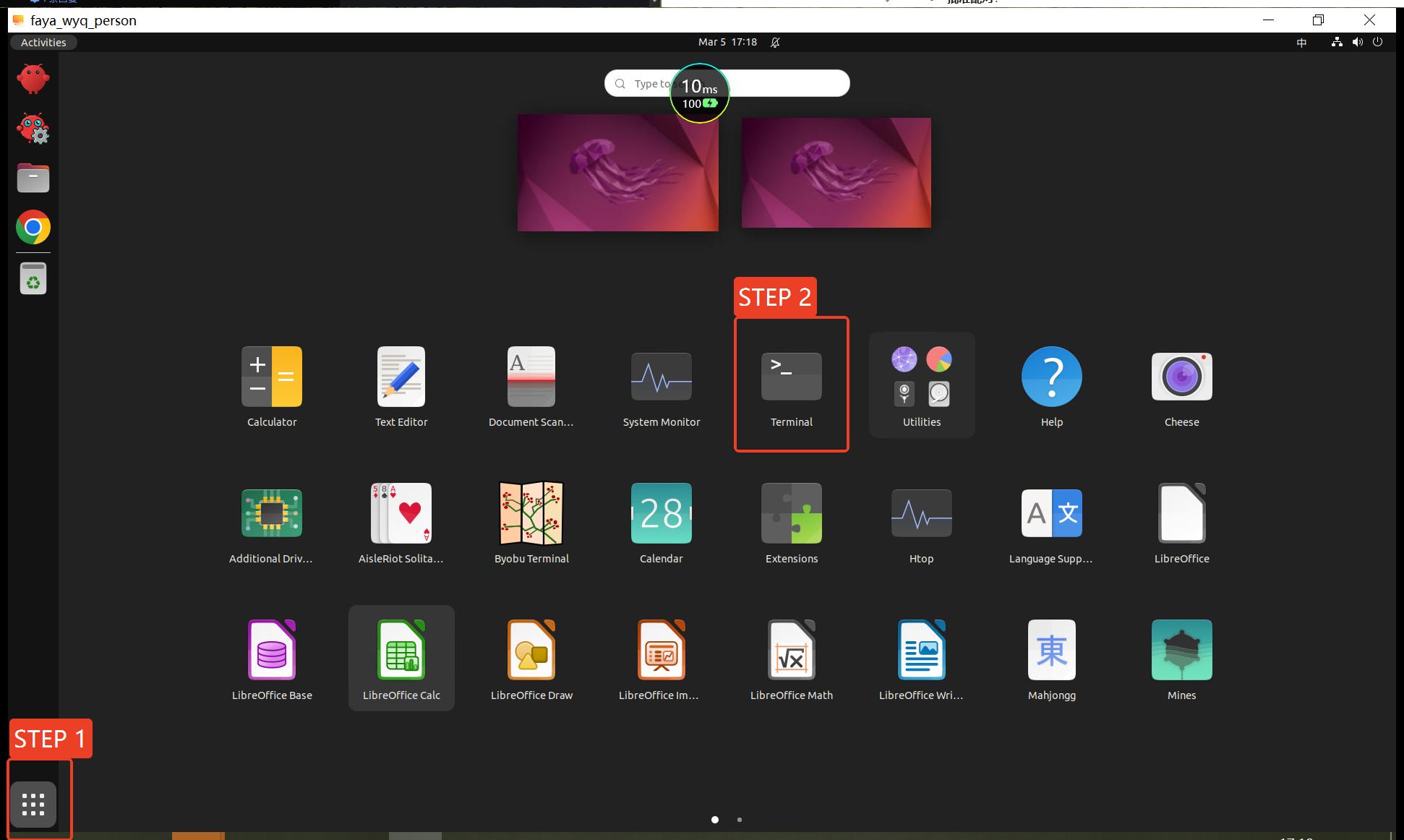
Task: Click the Activities button
Action: point(43,42)
